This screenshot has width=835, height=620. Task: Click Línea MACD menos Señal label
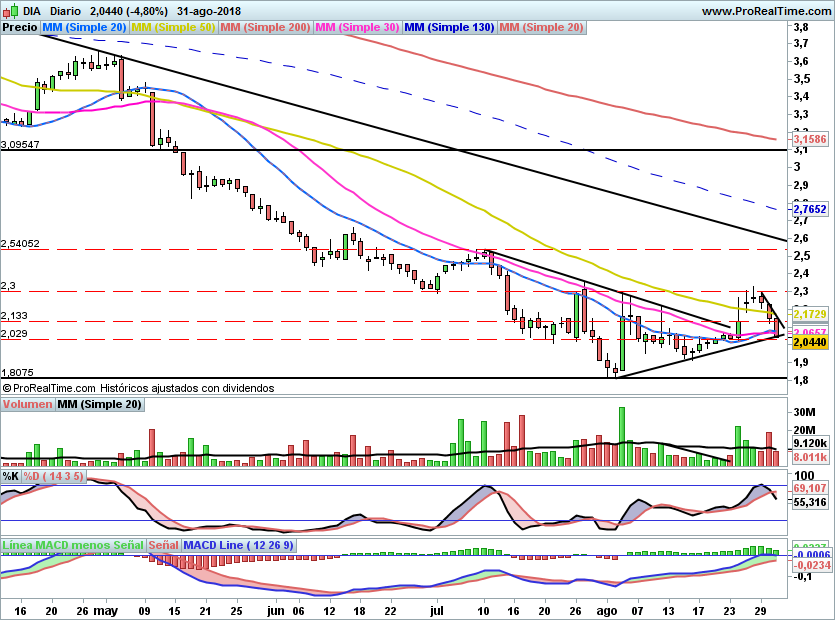(73, 545)
